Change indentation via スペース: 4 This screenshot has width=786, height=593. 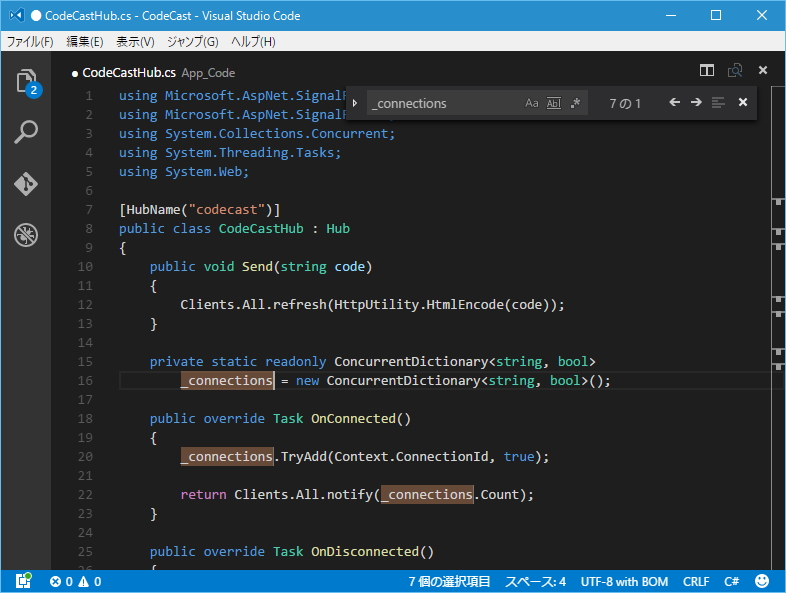[x=535, y=581]
